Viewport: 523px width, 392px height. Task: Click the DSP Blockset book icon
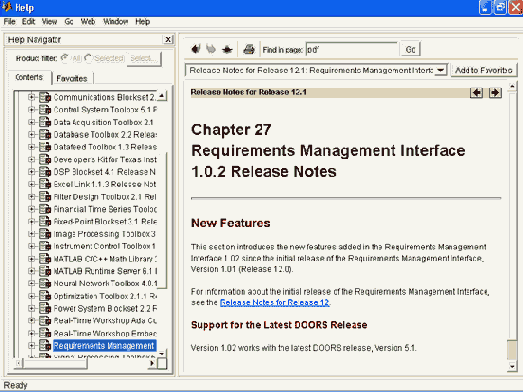click(x=45, y=172)
